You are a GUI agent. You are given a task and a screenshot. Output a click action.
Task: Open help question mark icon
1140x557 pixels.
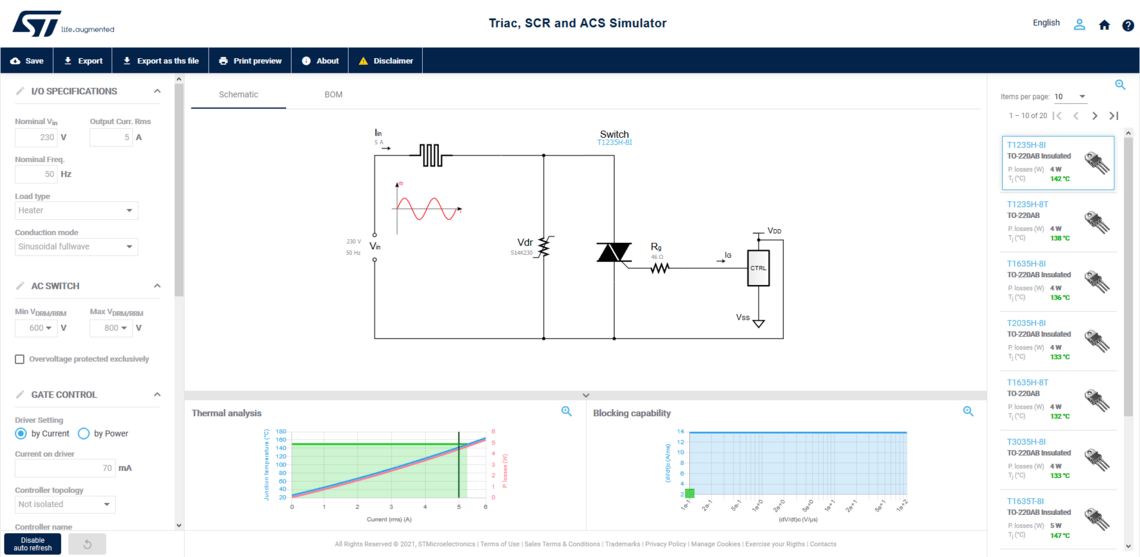pos(1128,25)
